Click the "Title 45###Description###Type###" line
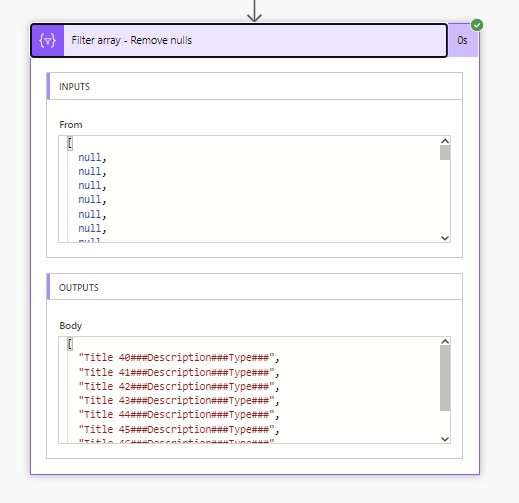519x503 pixels. click(x=179, y=429)
